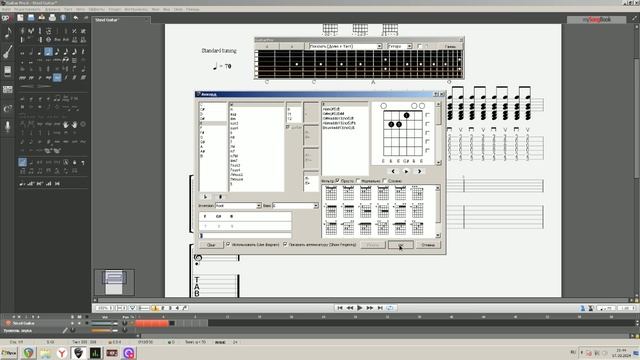The height and width of the screenshot is (360, 640).
Task: Fast-forward with the double-right-arrow transport button
Action: [x=369, y=308]
